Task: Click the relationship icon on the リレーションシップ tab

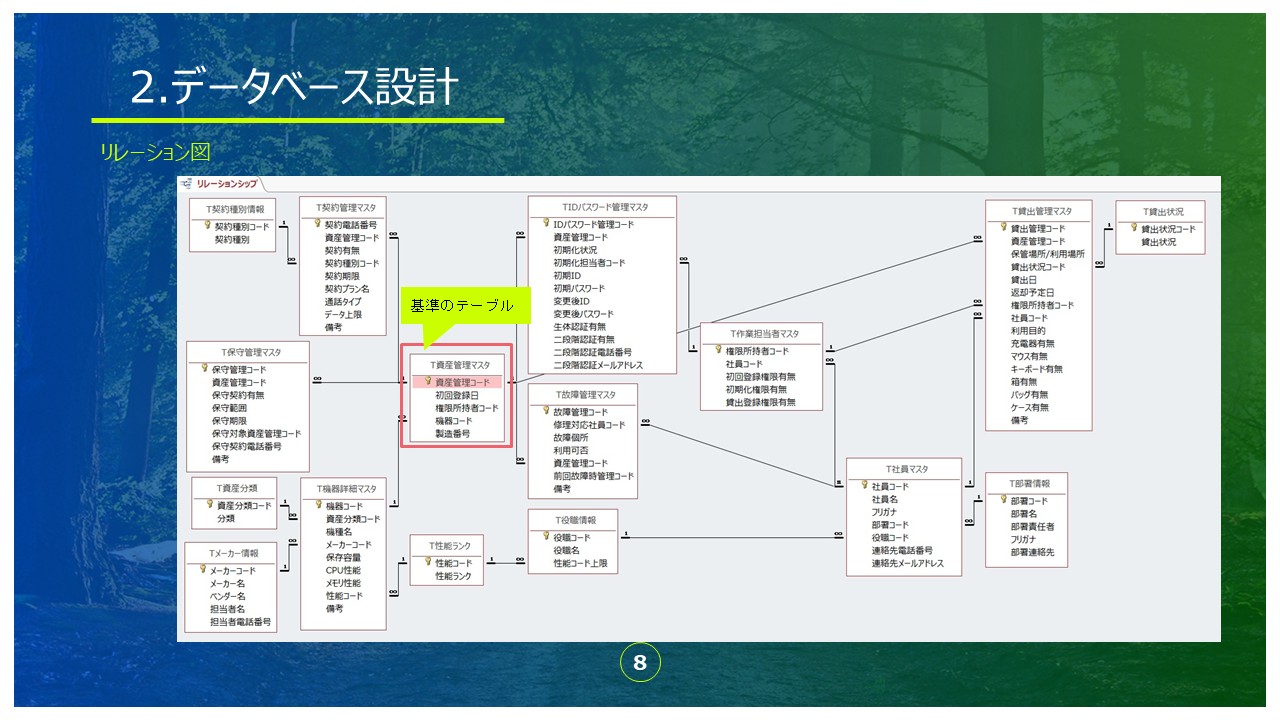Action: click(x=187, y=184)
